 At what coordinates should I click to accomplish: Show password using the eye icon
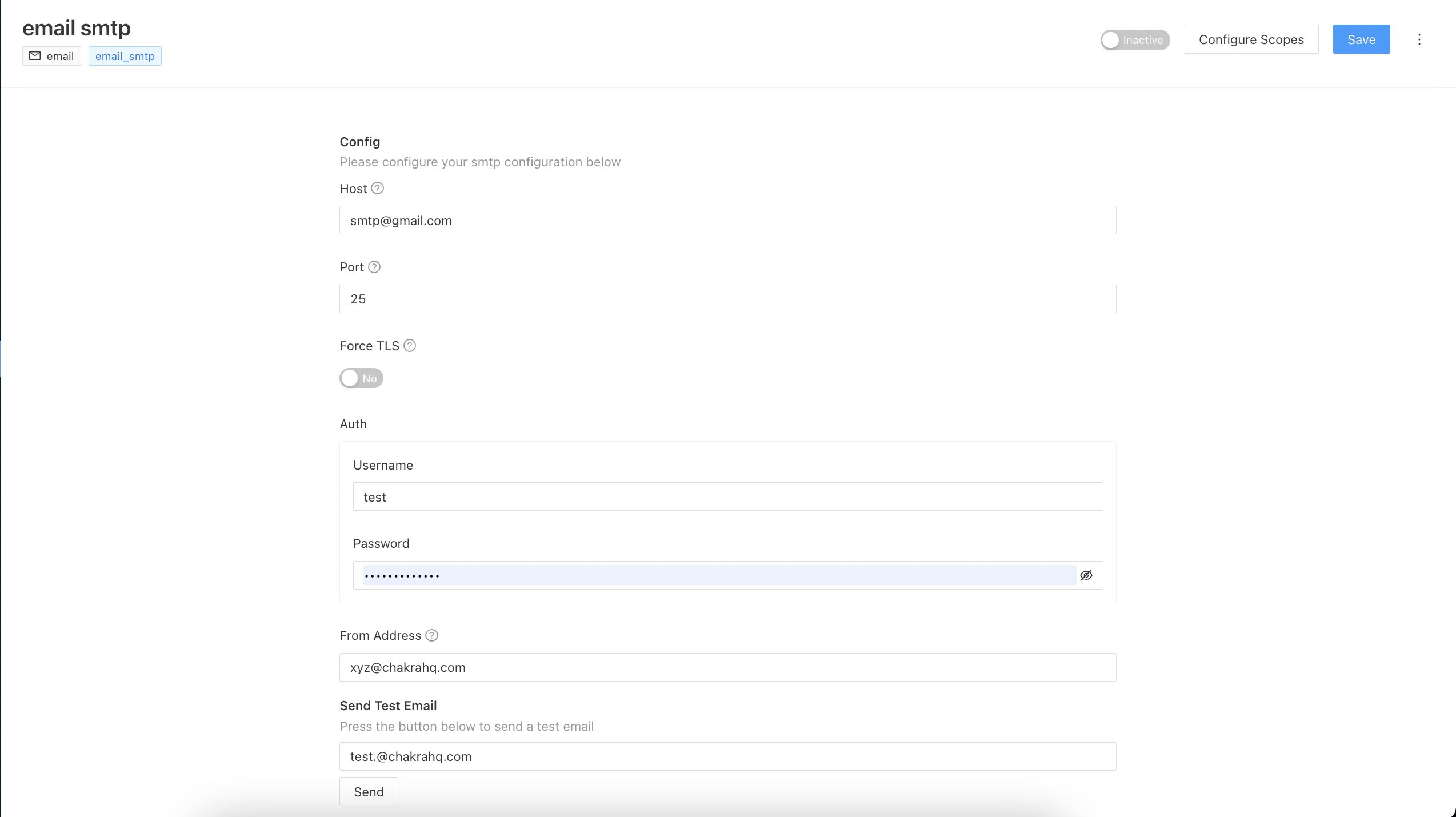point(1086,575)
